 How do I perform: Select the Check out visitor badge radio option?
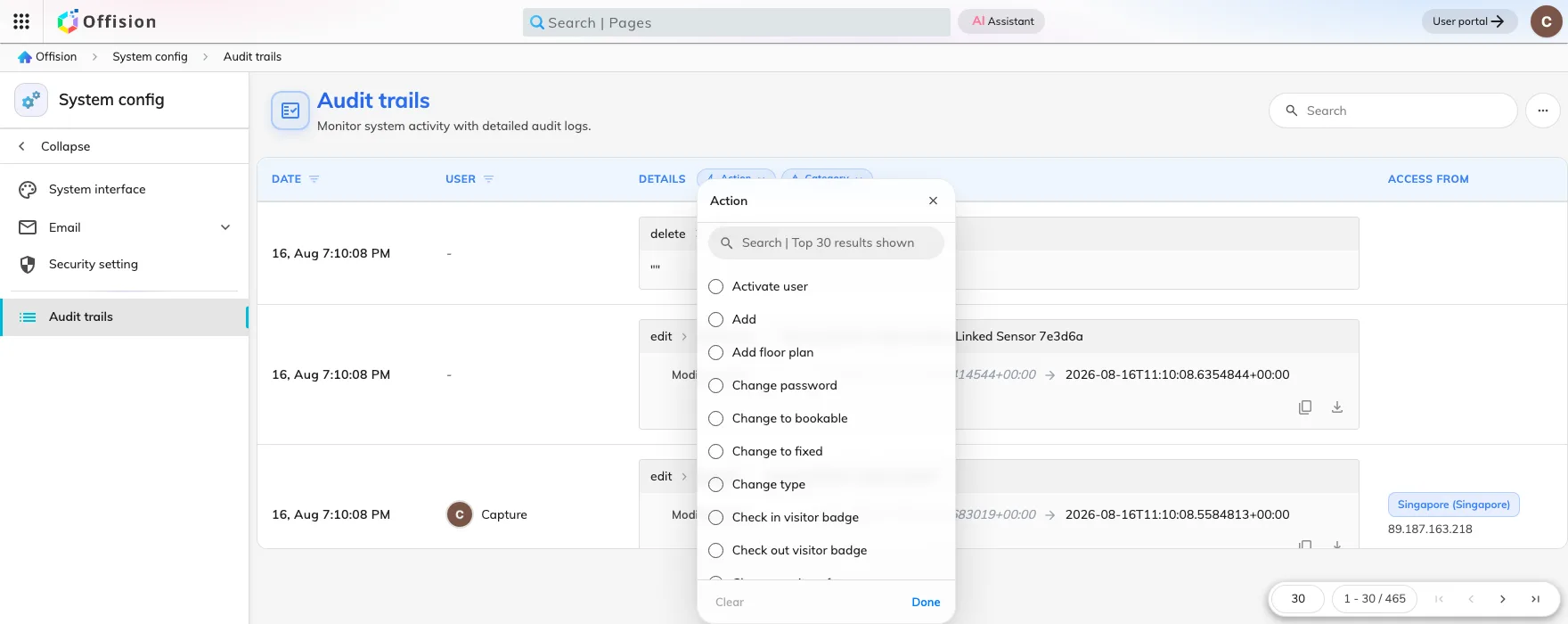pos(715,550)
